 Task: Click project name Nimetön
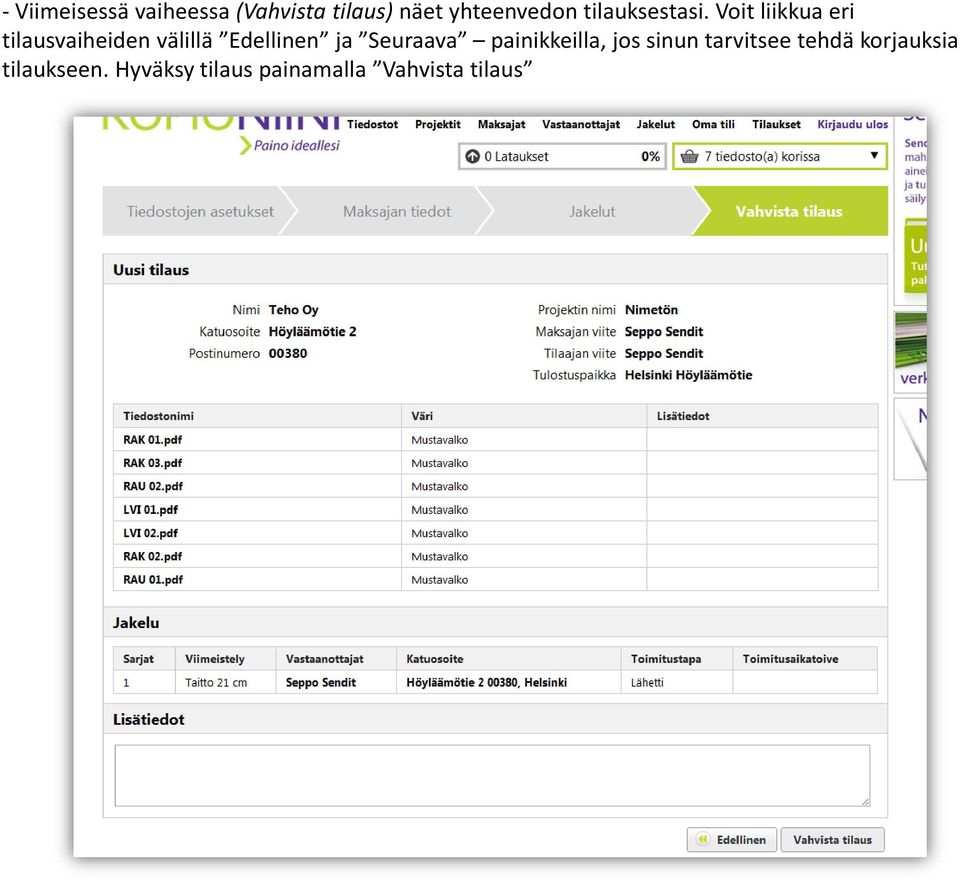[x=651, y=310]
